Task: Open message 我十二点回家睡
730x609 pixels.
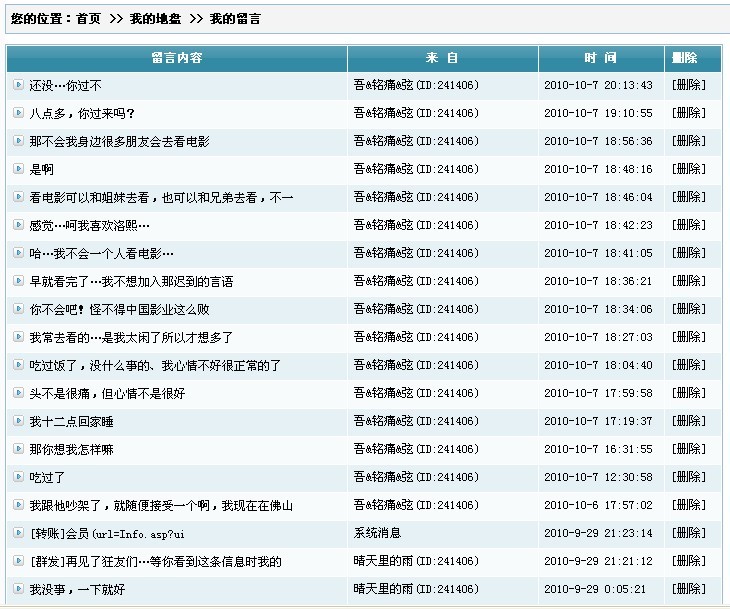Action: pyautogui.click(x=71, y=422)
